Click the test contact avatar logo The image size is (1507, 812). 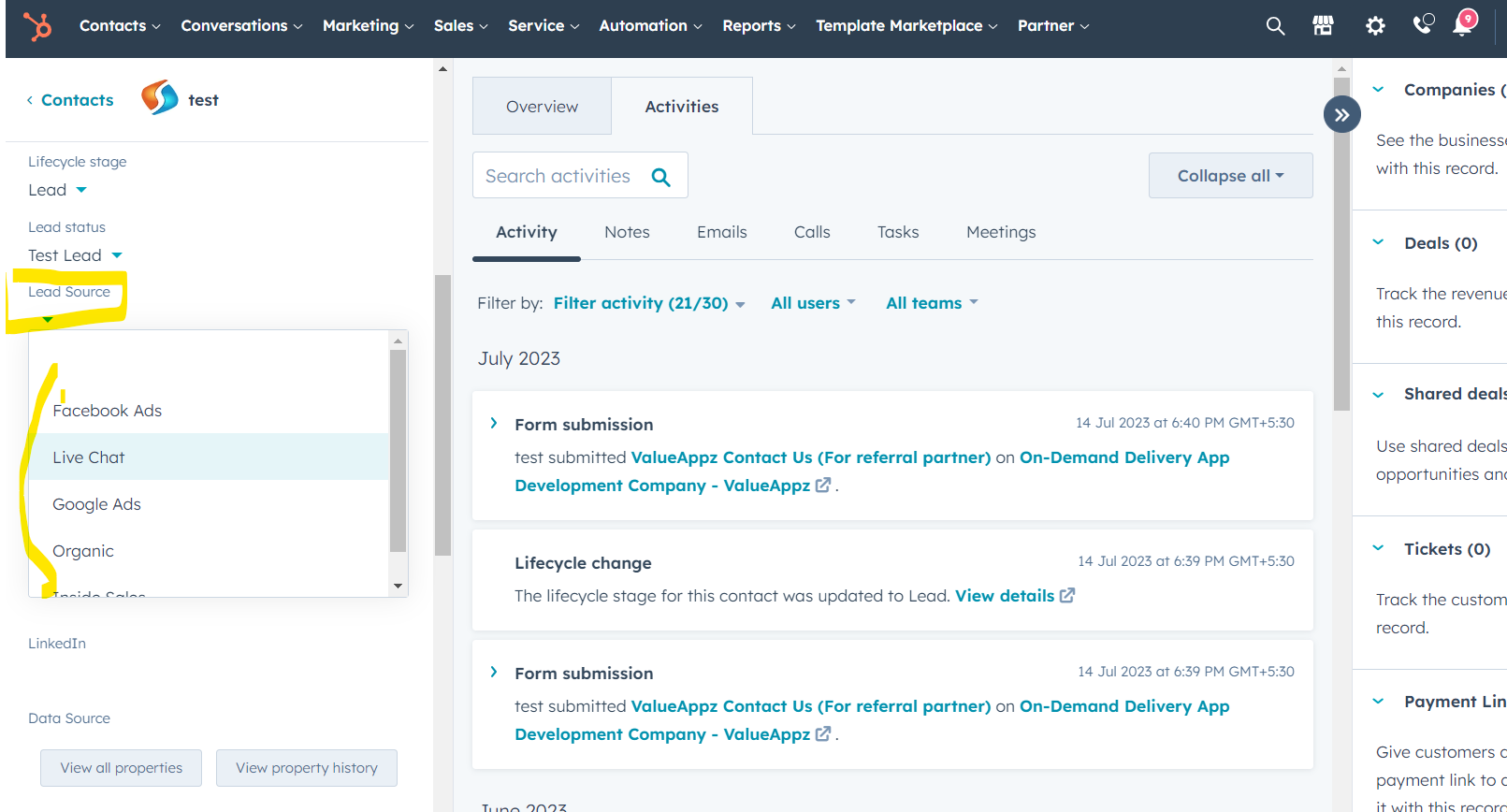(x=160, y=97)
